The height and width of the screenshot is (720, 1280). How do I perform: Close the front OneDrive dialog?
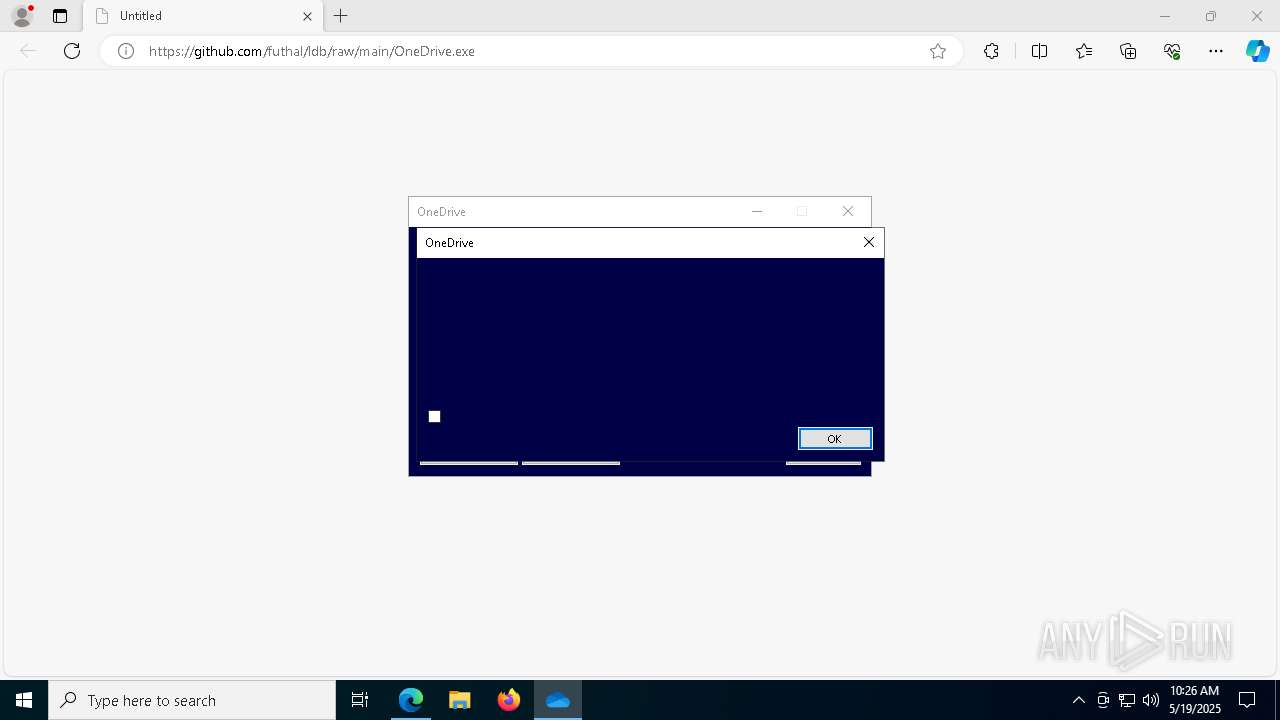(x=868, y=242)
